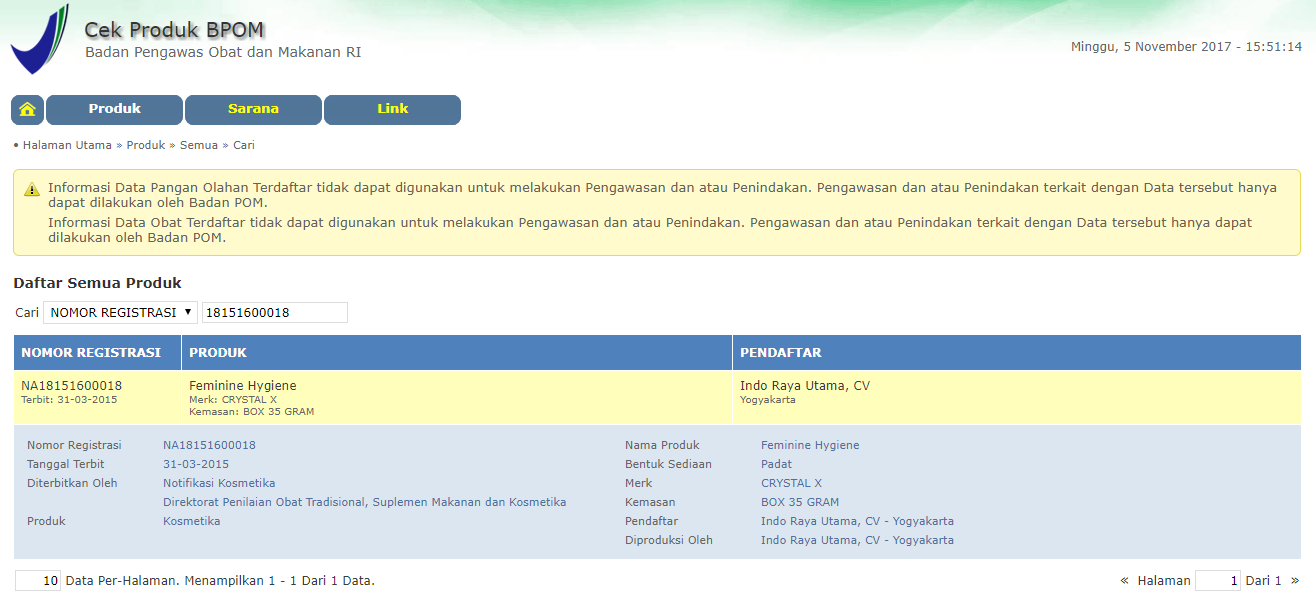Click the Produk breadcrumb link

click(146, 145)
